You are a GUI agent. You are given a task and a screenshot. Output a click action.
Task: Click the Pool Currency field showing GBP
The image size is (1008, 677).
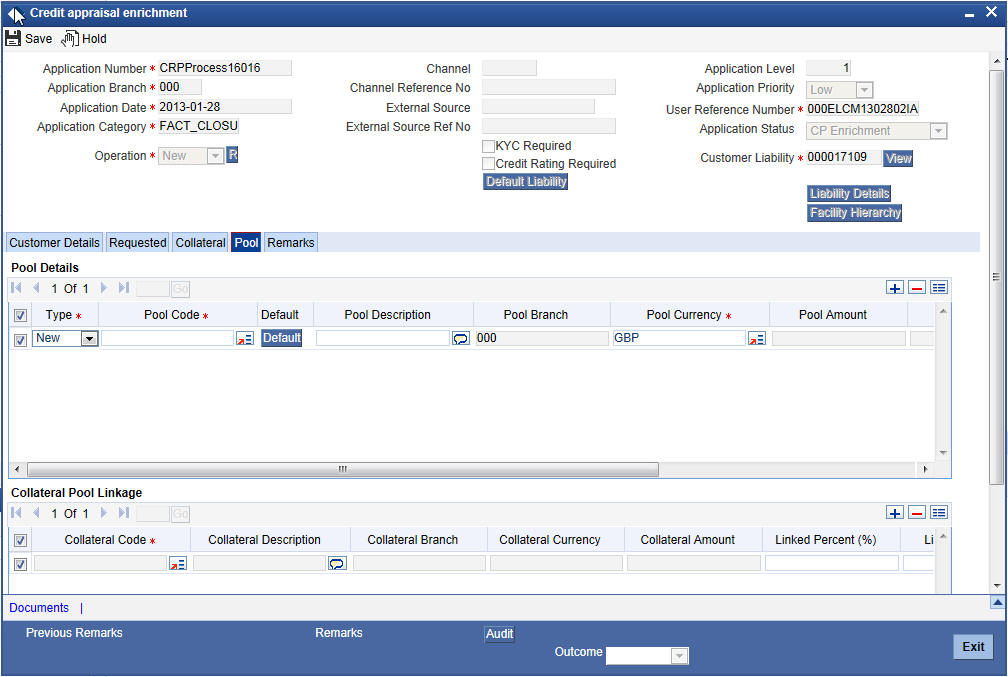[679, 338]
